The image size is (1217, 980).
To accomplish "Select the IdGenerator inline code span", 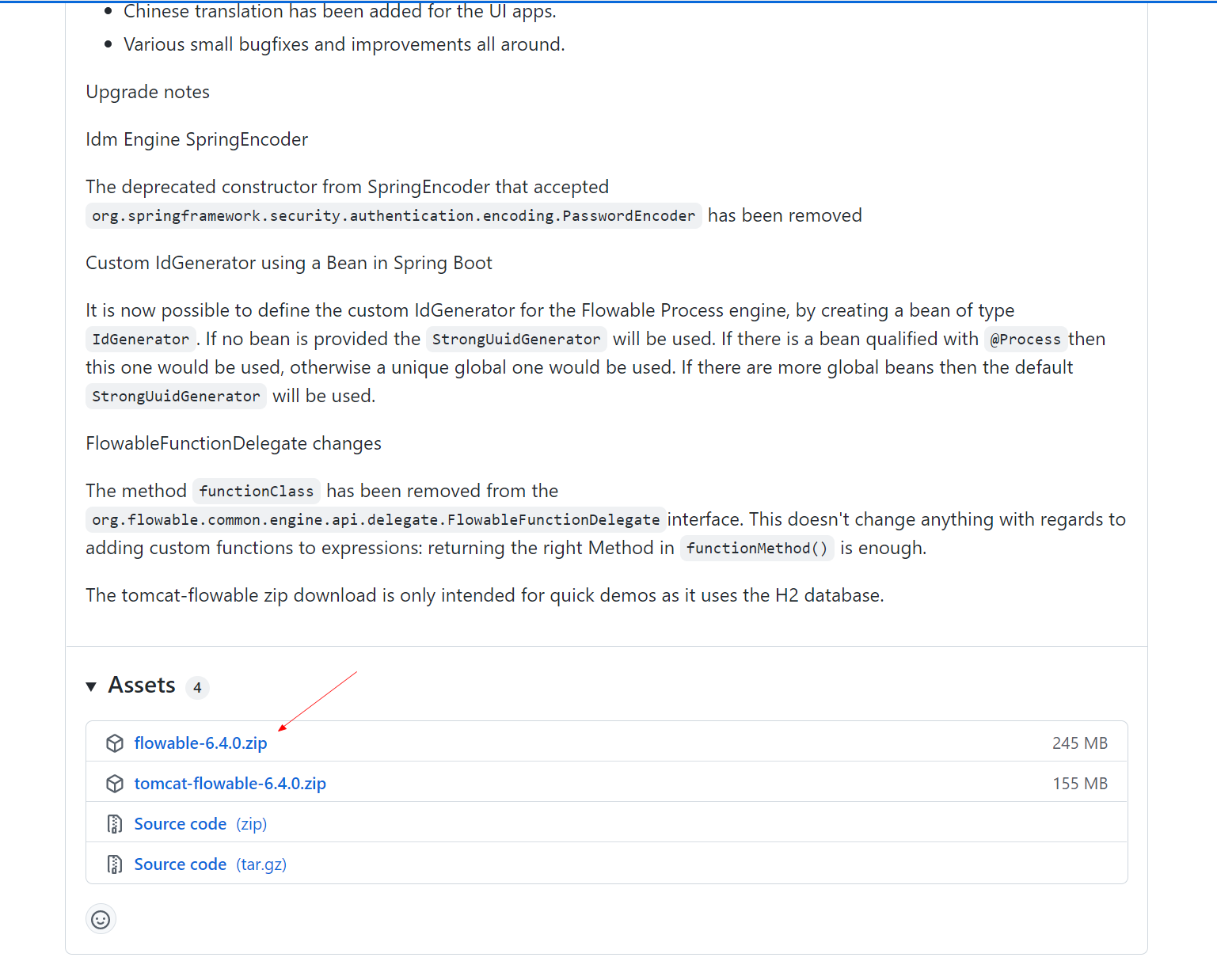I will pyautogui.click(x=140, y=339).
